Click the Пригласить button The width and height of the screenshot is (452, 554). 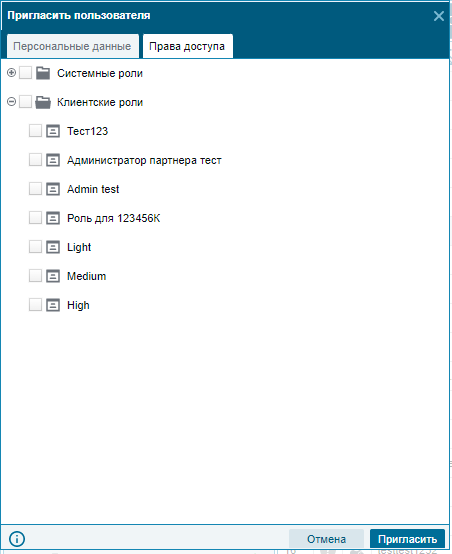pyautogui.click(x=407, y=539)
